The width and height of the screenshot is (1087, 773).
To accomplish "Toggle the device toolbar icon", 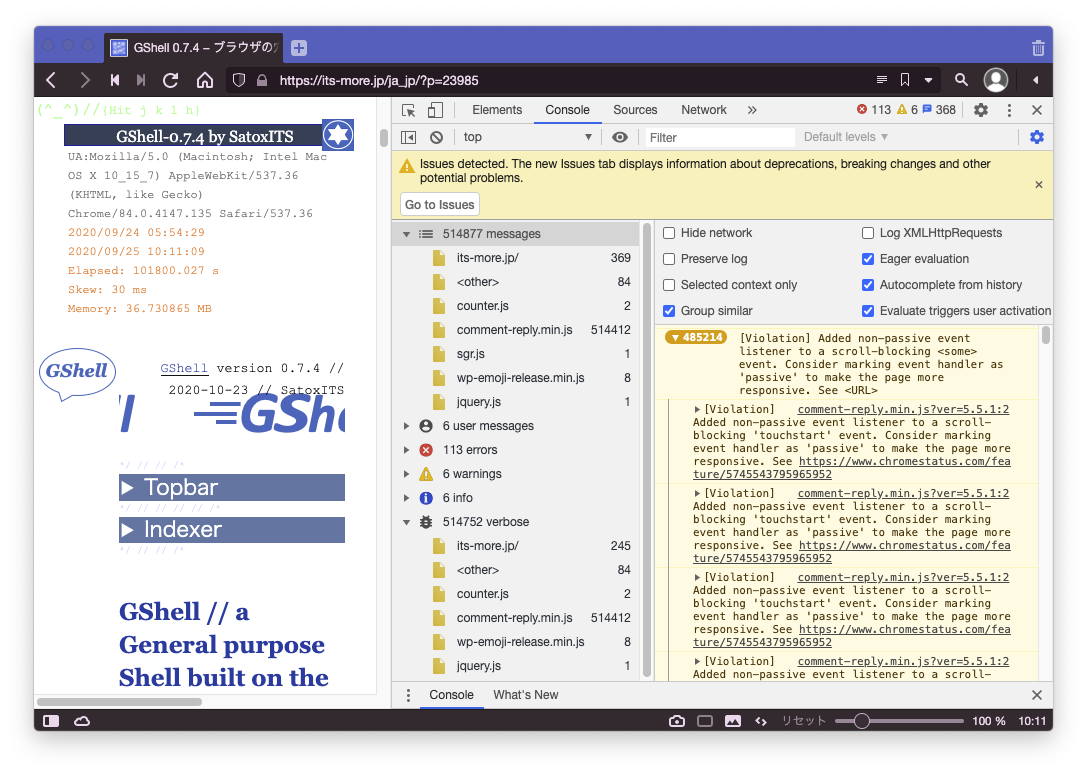I will 435,110.
